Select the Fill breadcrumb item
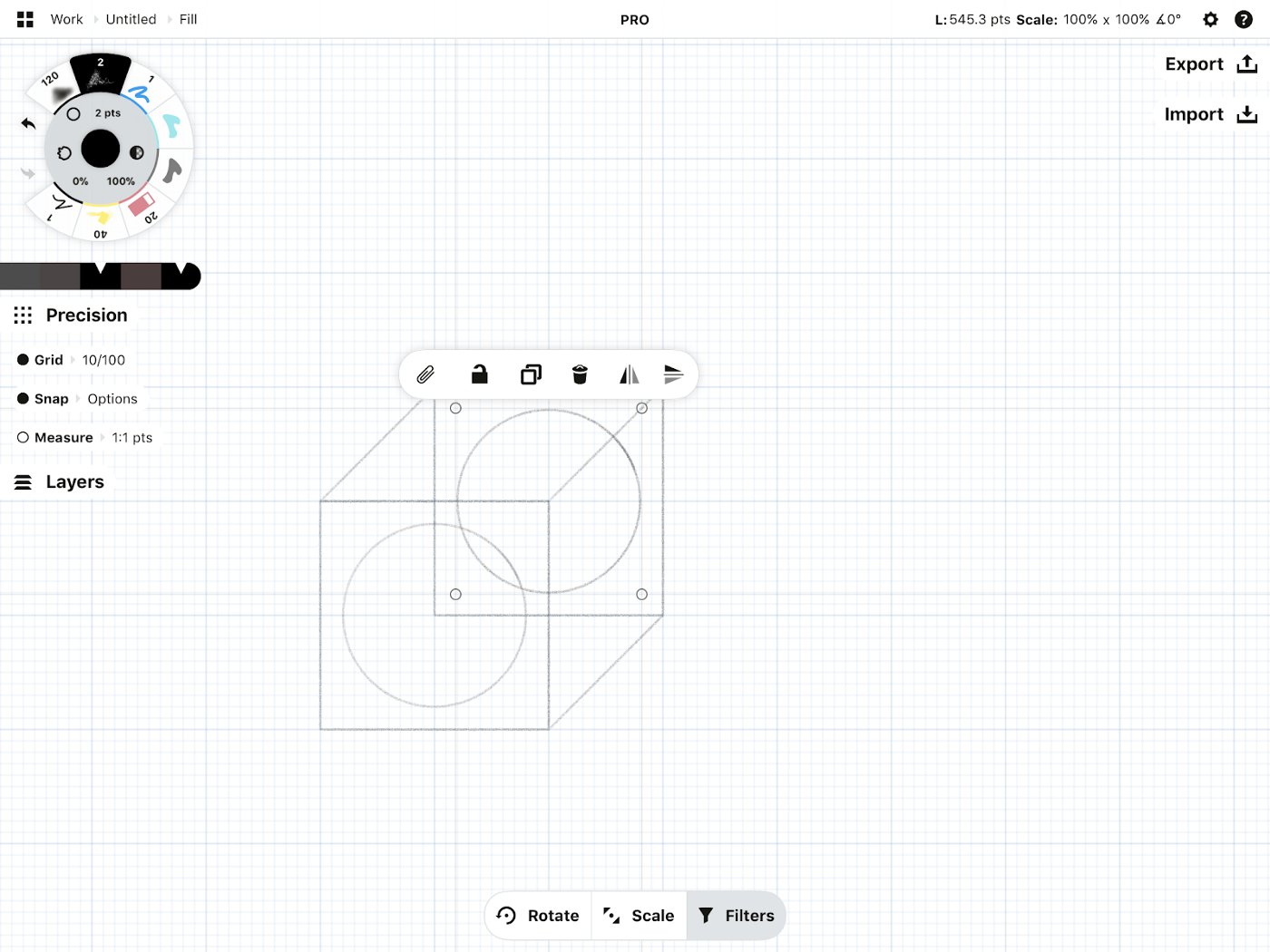 [188, 19]
